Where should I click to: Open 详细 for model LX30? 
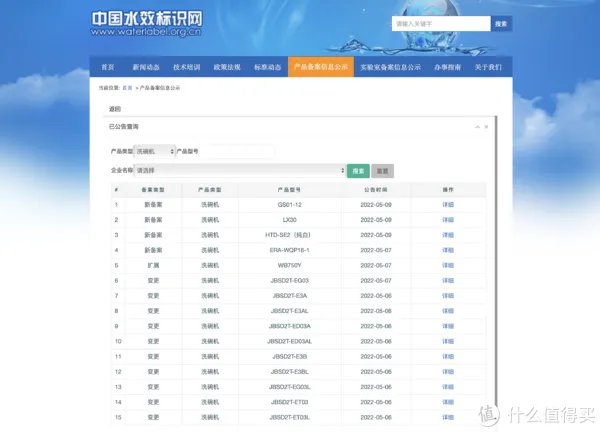pyautogui.click(x=448, y=220)
